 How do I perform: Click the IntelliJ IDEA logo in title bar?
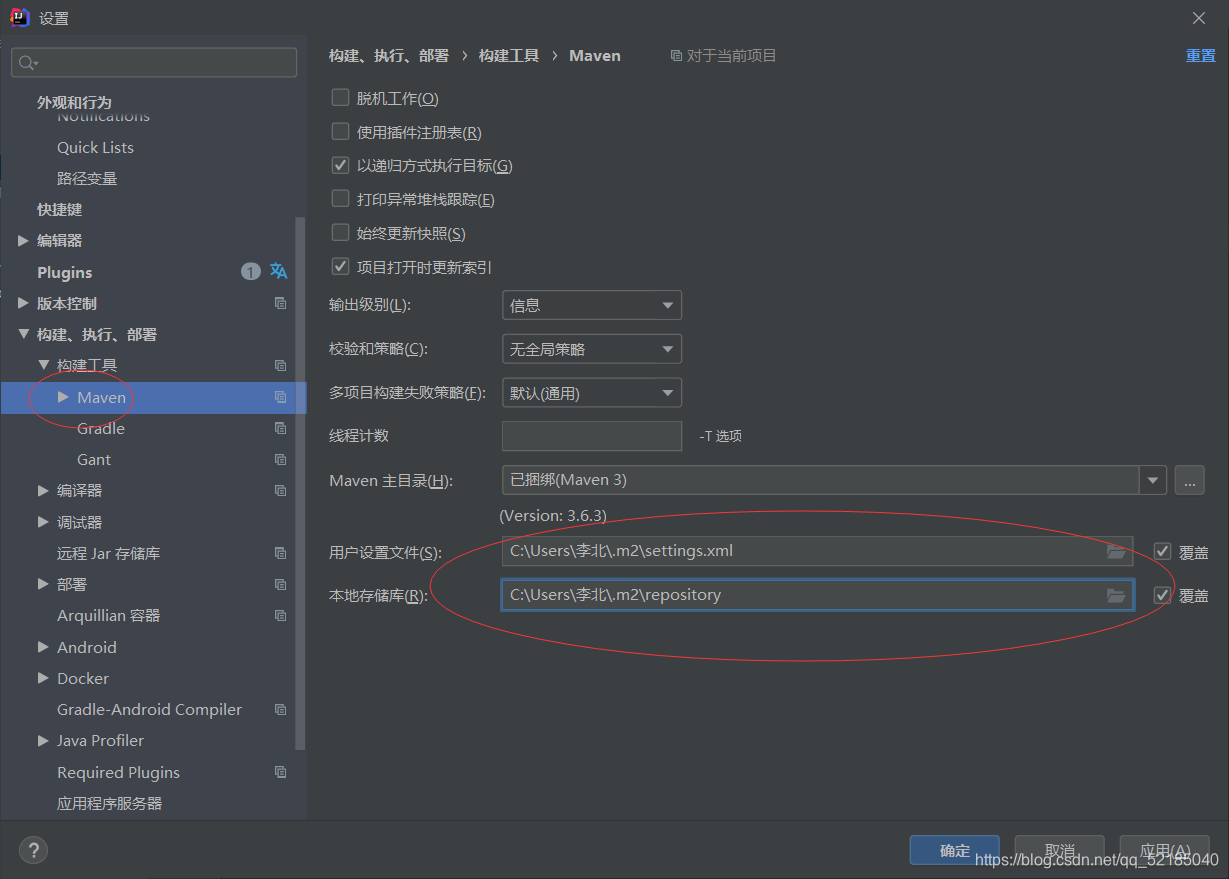tap(19, 17)
